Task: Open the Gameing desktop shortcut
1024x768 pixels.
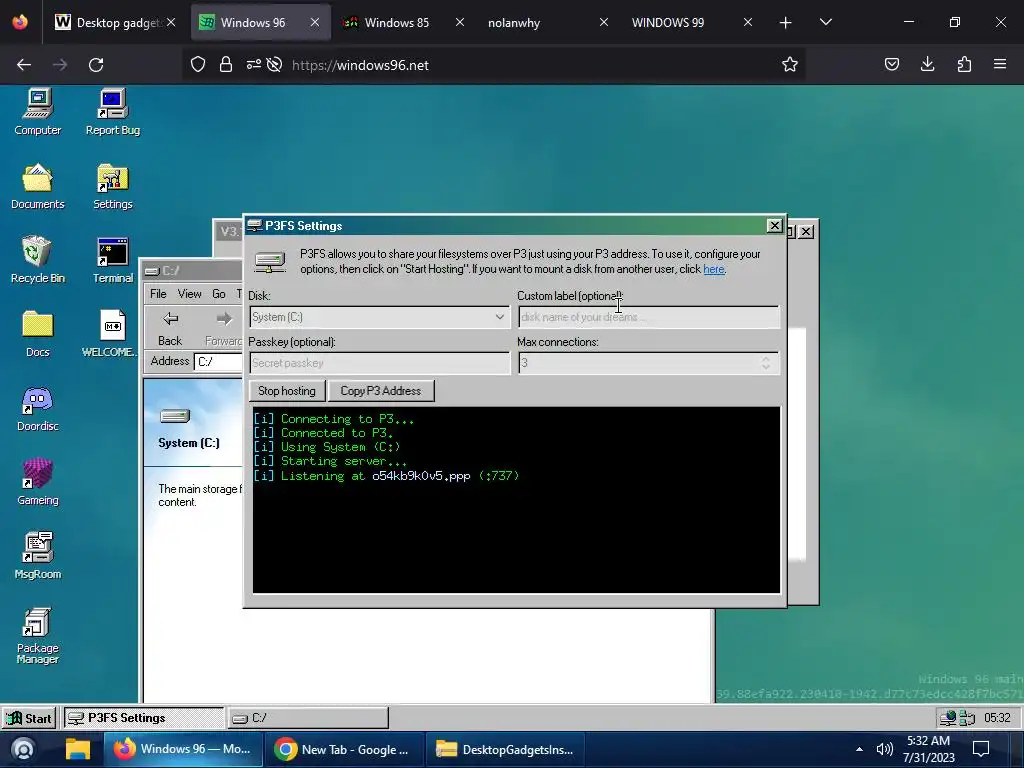Action: tap(38, 482)
